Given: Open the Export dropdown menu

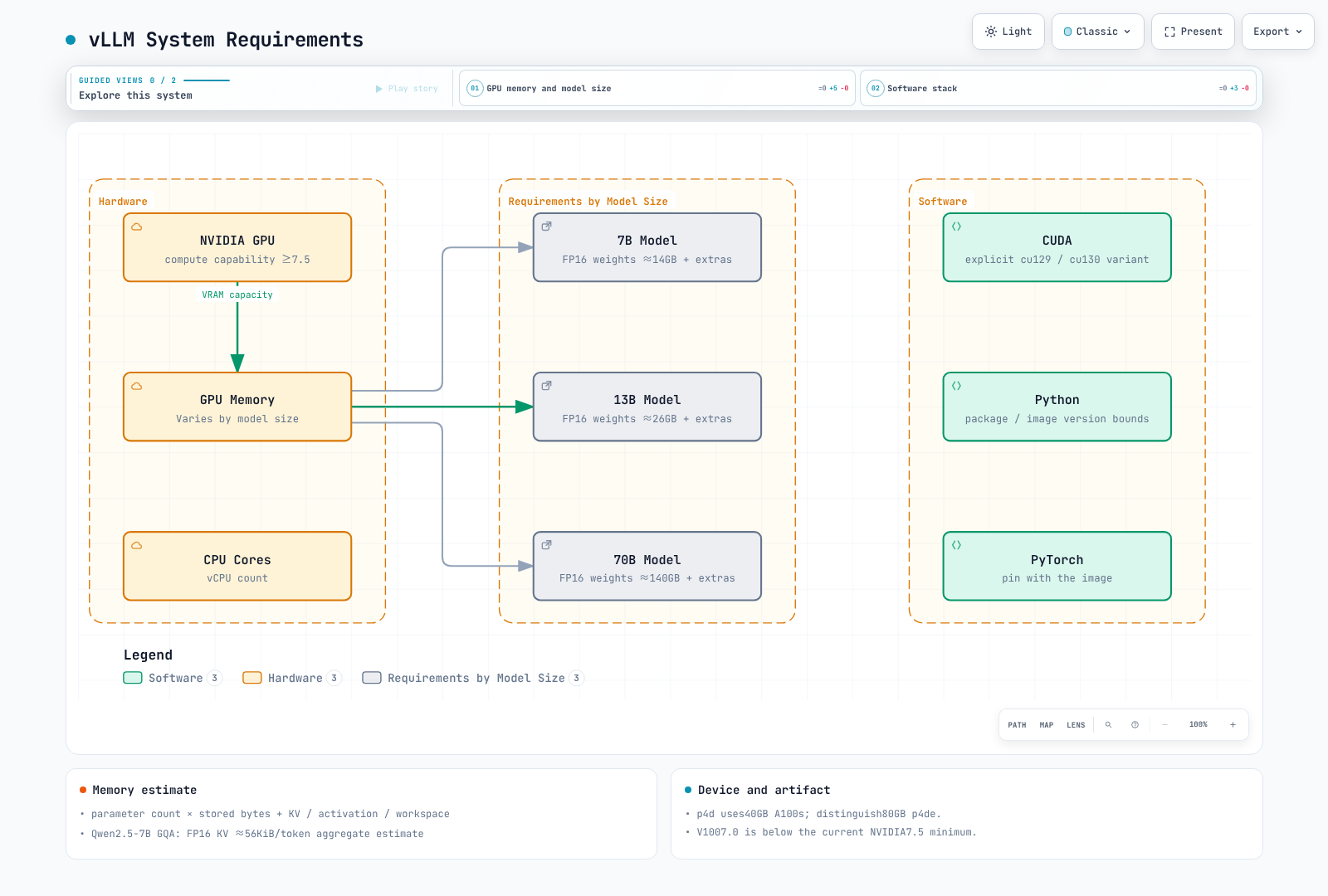Looking at the screenshot, I should (1278, 32).
